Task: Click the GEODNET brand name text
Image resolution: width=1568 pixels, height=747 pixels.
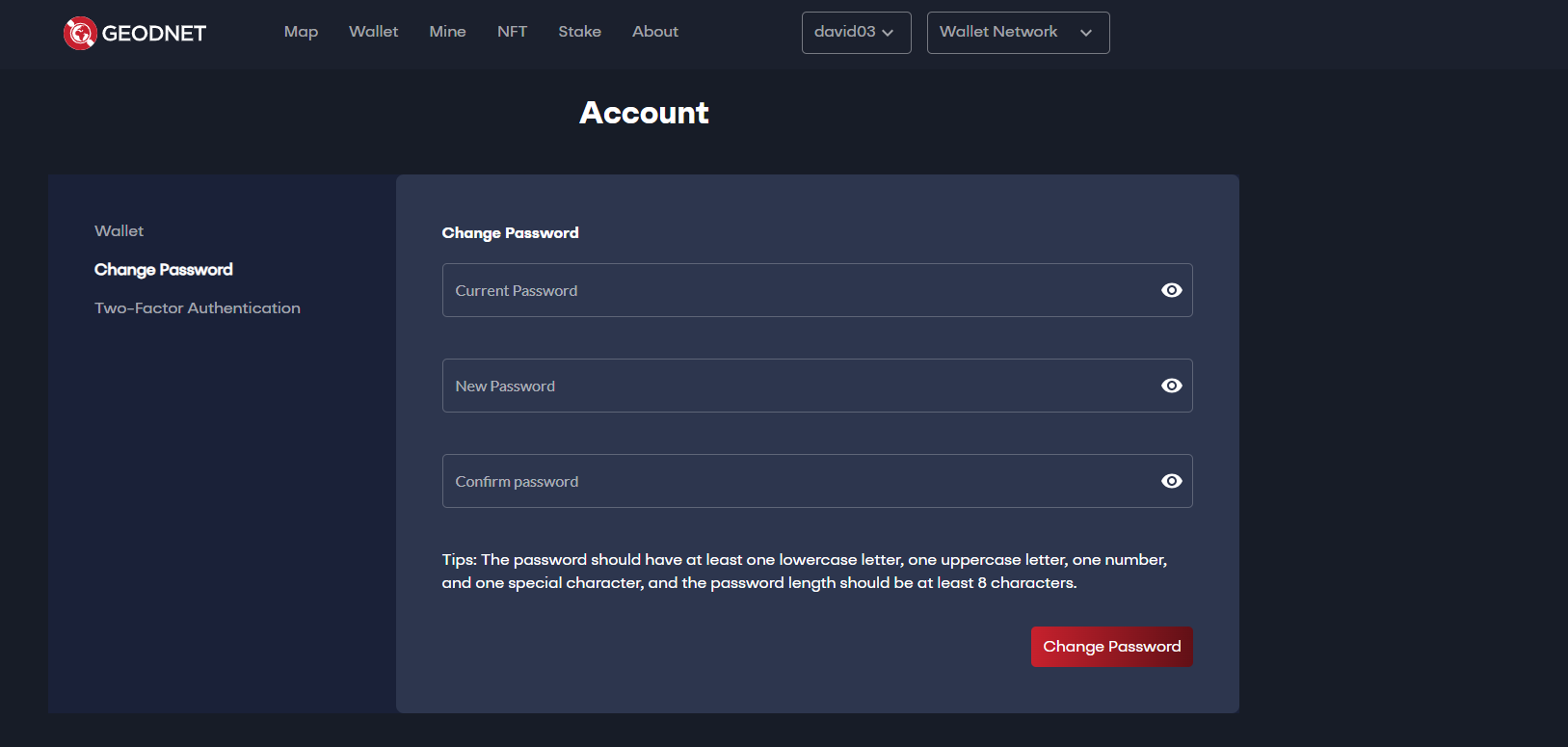Action: (154, 34)
